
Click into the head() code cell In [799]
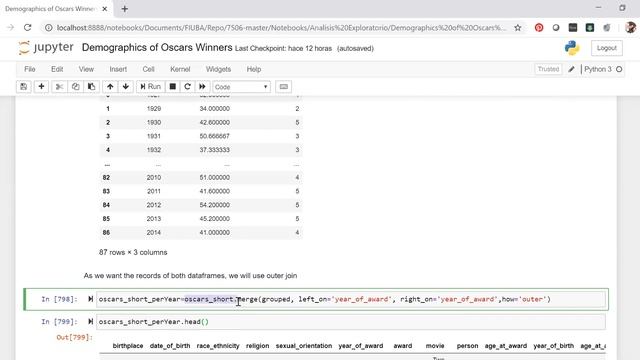pos(351,322)
